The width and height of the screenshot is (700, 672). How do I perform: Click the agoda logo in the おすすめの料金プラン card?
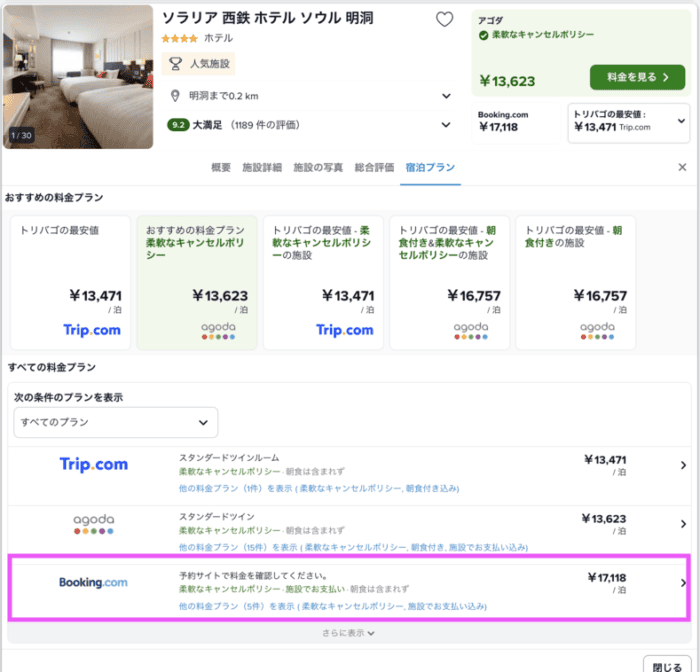(x=218, y=330)
